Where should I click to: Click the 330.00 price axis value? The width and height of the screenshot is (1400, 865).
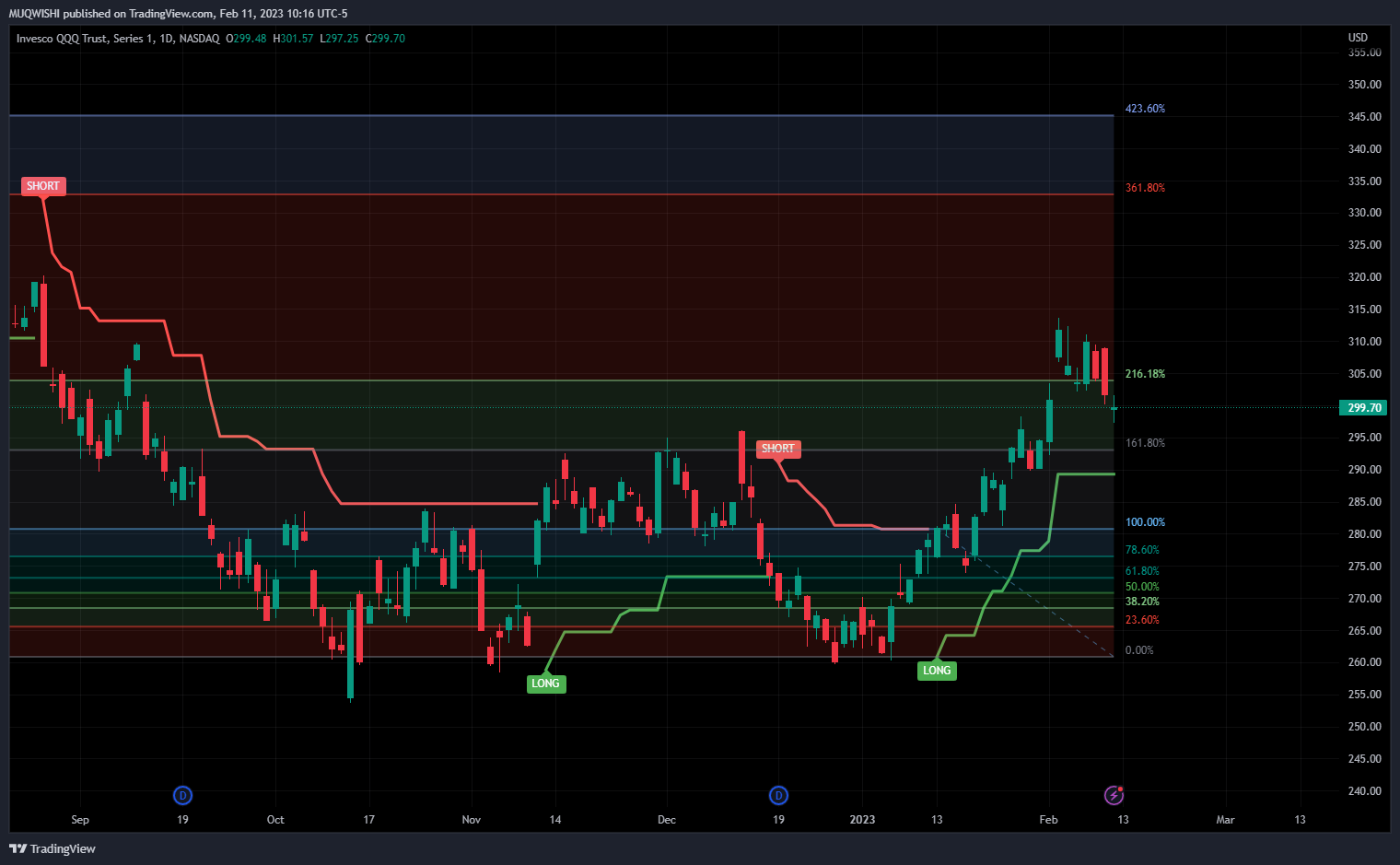[x=1364, y=213]
